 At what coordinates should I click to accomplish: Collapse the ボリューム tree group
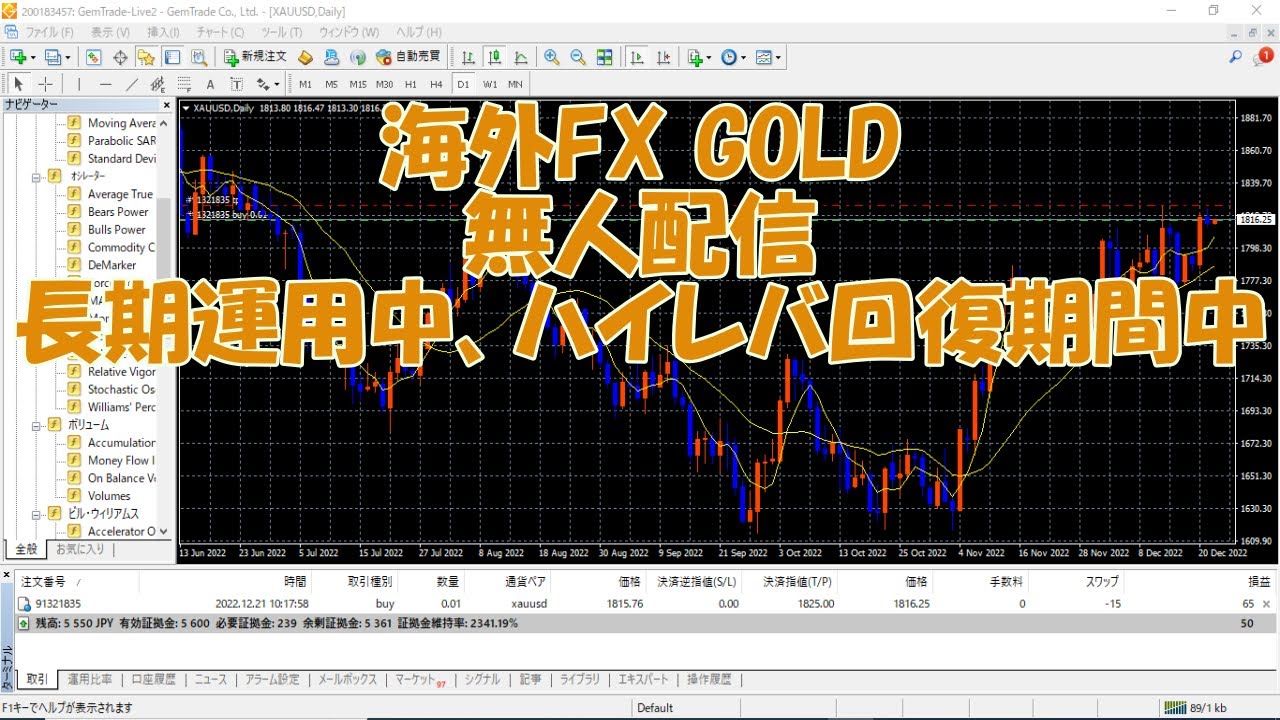(37, 425)
